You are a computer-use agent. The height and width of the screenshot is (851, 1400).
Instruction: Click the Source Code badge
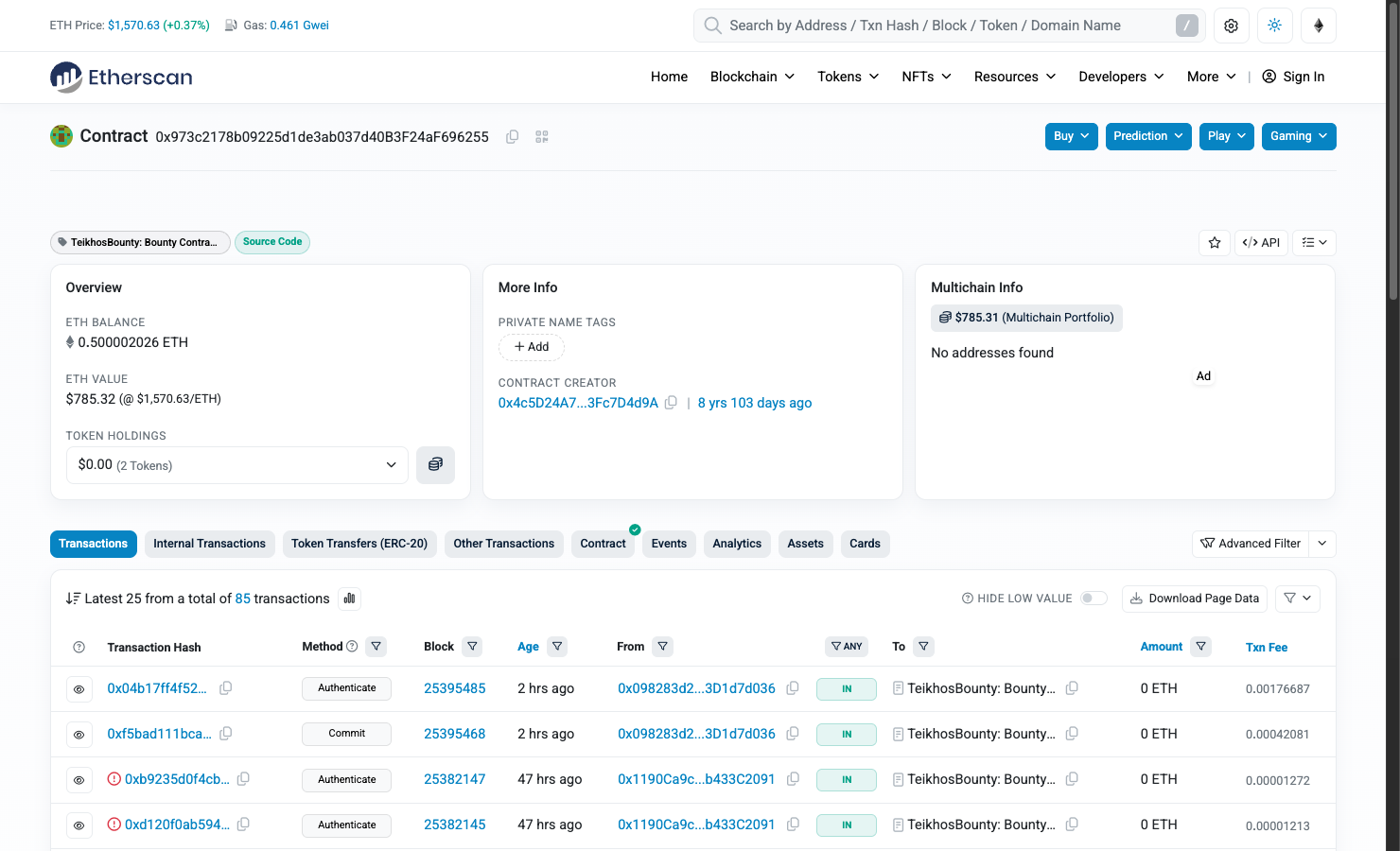coord(272,242)
